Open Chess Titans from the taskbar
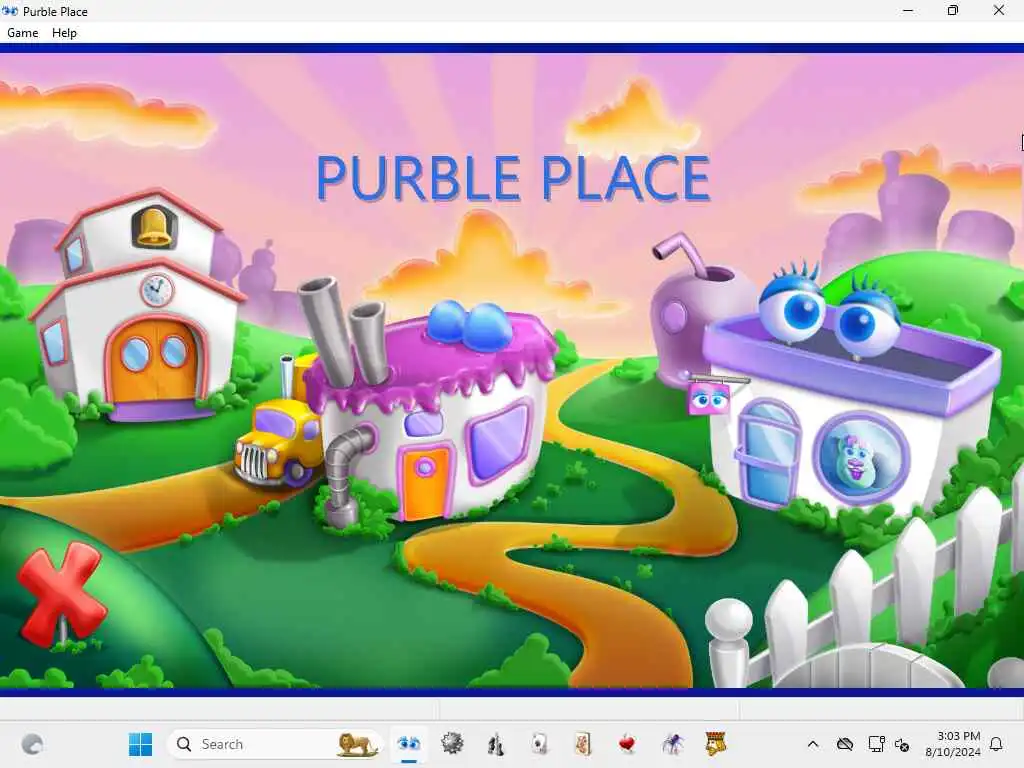This screenshot has height=768, width=1024. coord(496,744)
